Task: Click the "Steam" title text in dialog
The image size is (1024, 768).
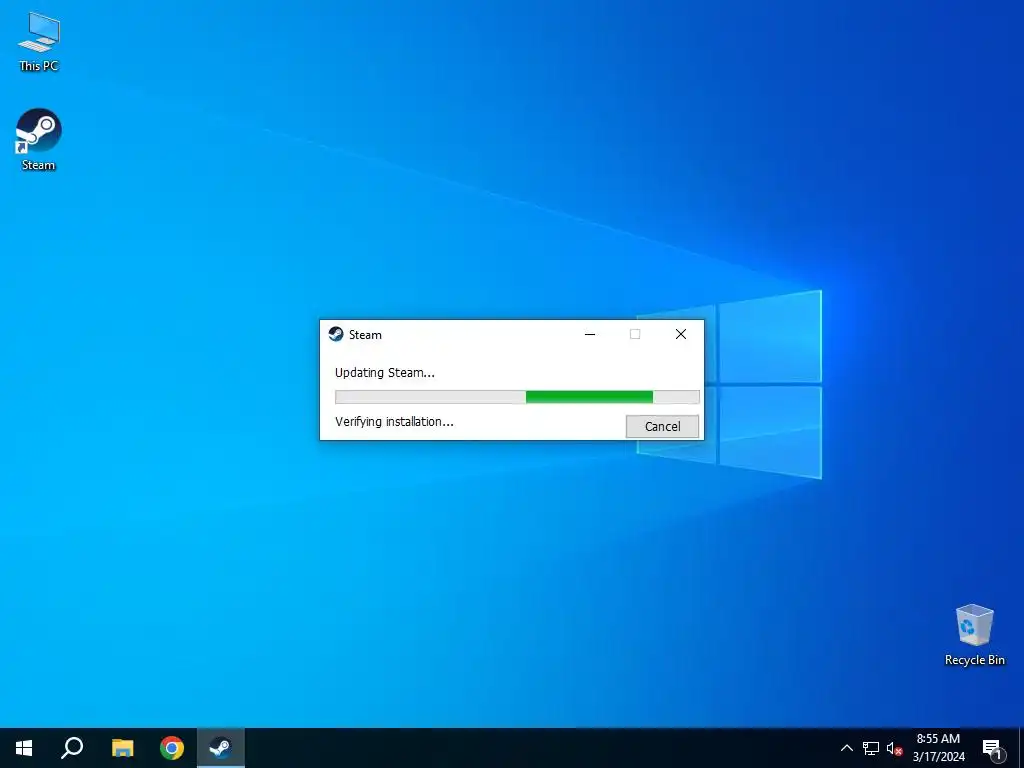Action: click(365, 335)
